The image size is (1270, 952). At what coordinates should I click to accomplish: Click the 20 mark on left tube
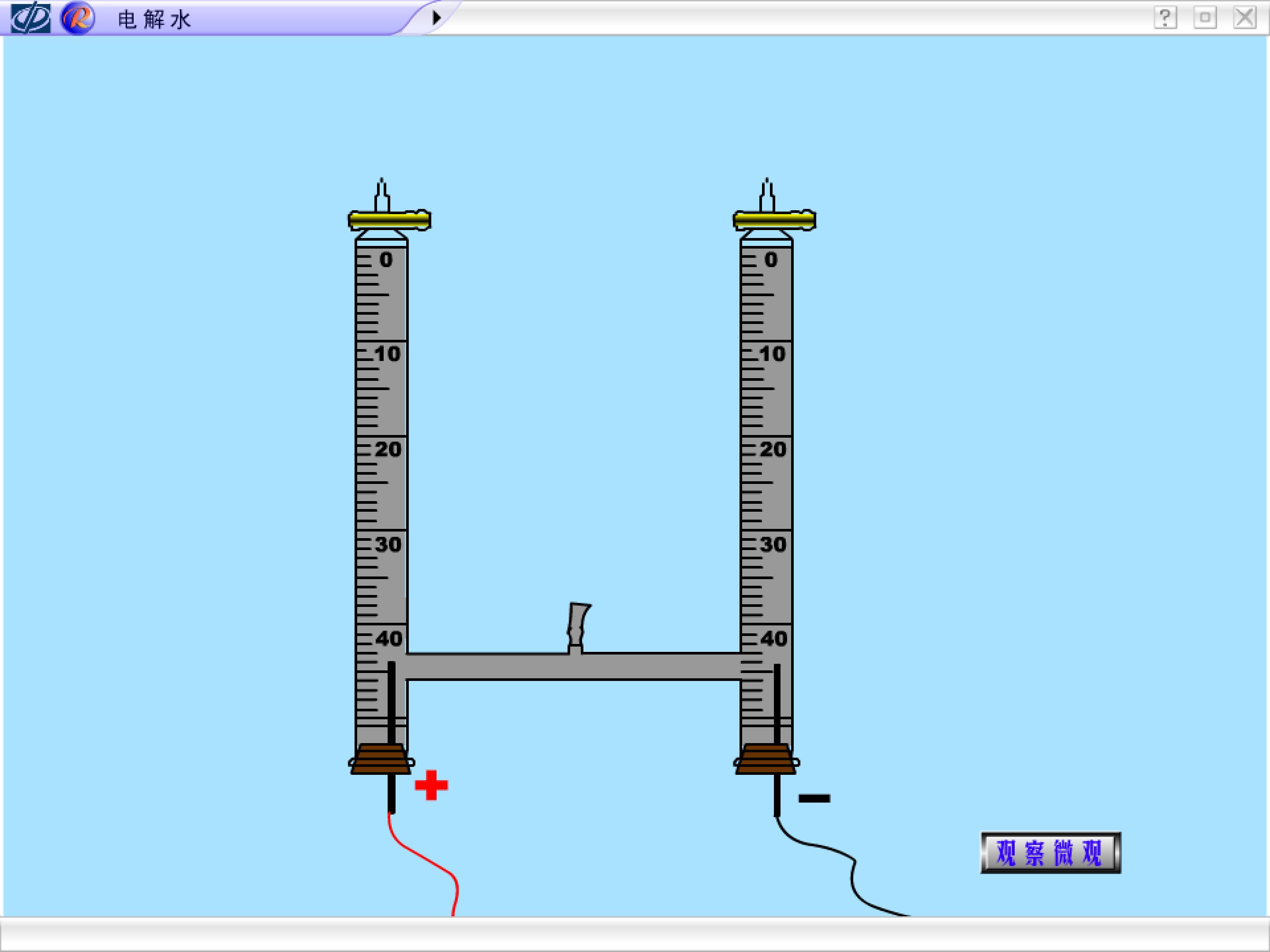pos(388,449)
